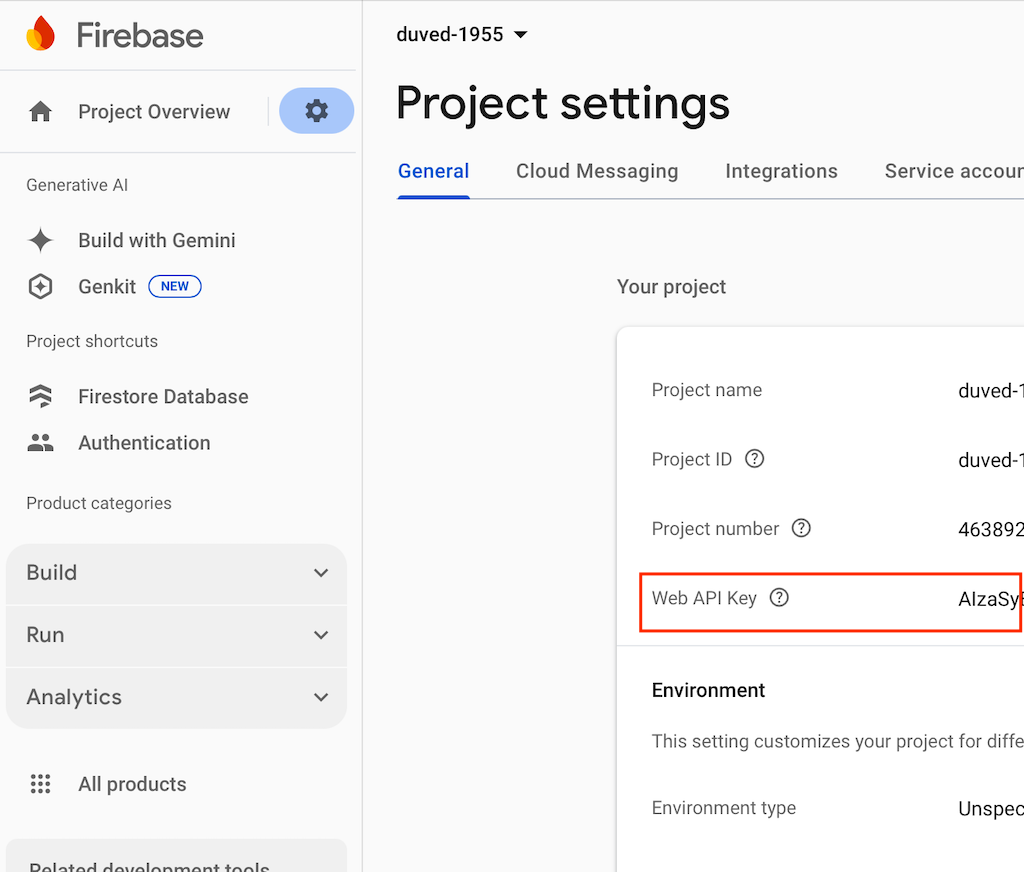Screen dimensions: 1024x872
Task: Expand the Run category
Action: [176, 635]
